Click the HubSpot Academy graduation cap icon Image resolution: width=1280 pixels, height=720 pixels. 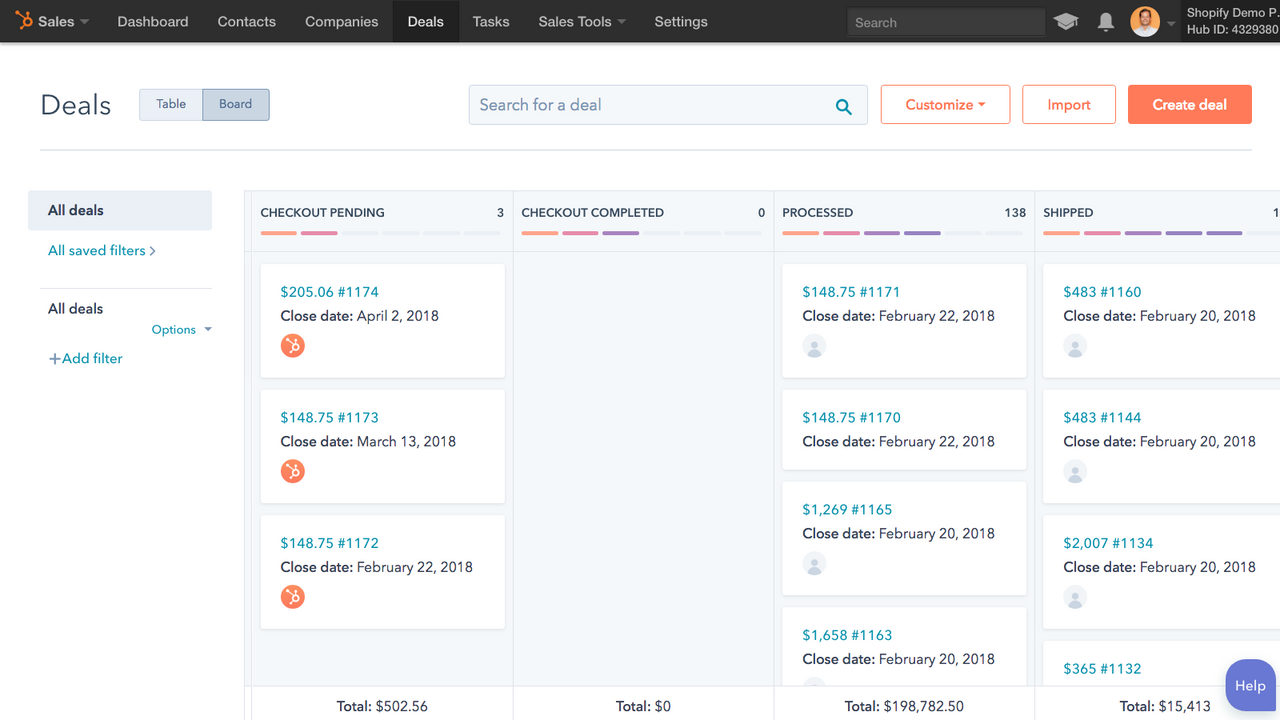tap(1065, 21)
